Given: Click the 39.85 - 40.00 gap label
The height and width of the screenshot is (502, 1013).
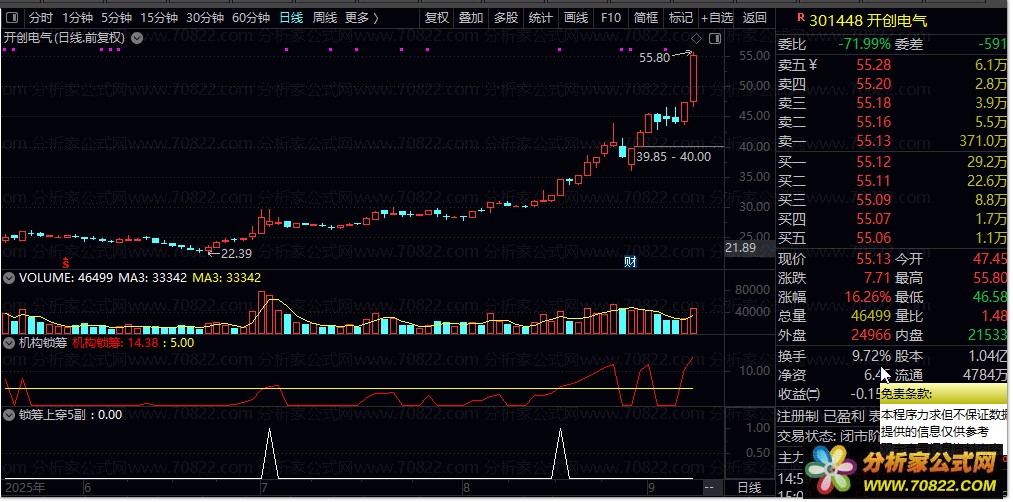Looking at the screenshot, I should [x=673, y=156].
